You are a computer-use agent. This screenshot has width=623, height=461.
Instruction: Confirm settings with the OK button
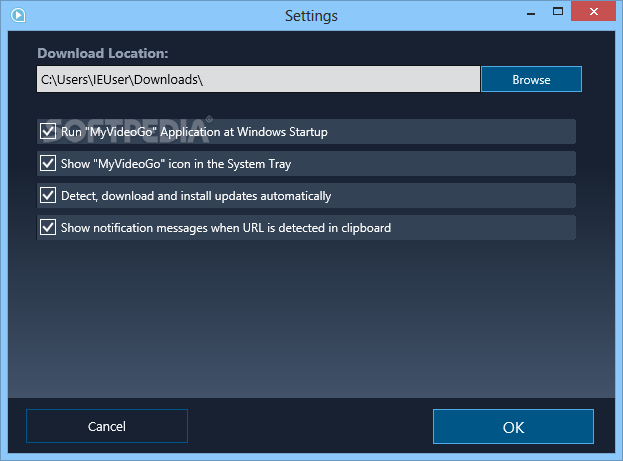click(513, 426)
